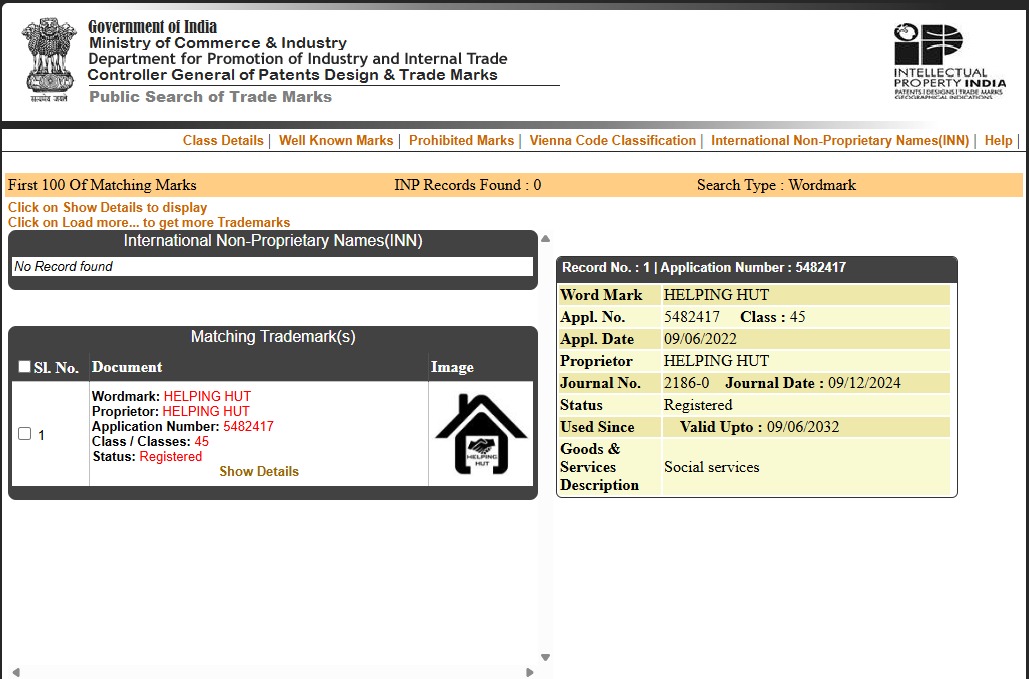
Task: Click the Public Search of Trade Marks heading
Action: coord(211,97)
